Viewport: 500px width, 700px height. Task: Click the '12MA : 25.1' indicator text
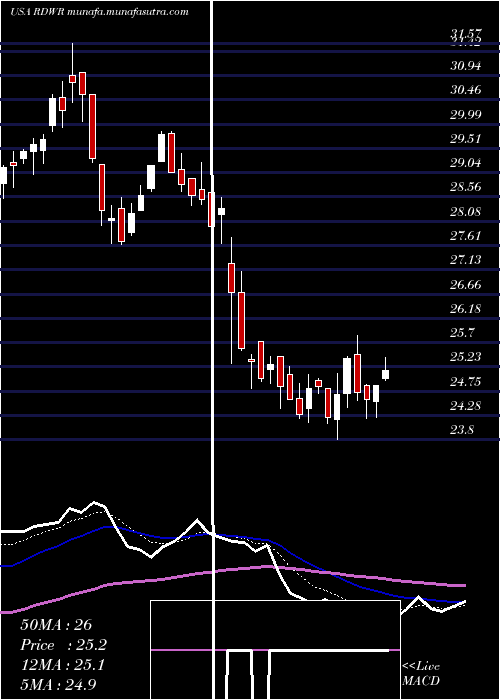(62, 666)
